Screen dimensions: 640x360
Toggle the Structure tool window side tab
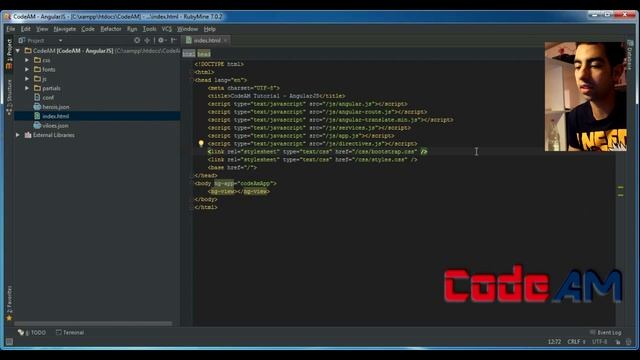coord(9,97)
